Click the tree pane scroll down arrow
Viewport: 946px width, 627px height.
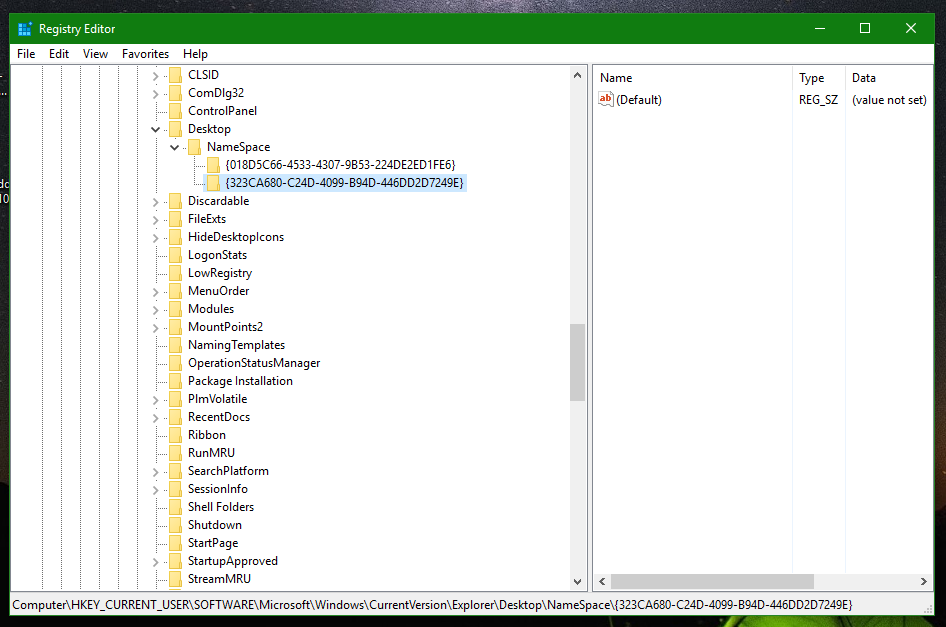pos(577,581)
